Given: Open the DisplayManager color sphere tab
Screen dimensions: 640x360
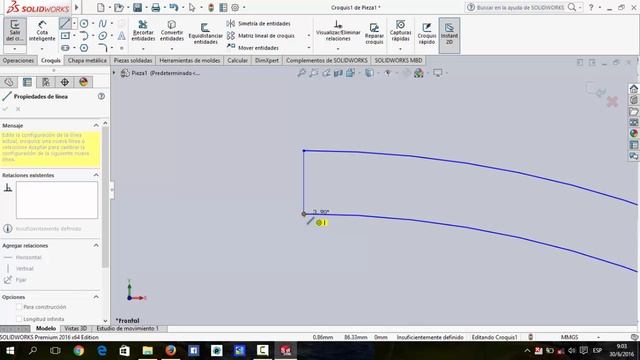Looking at the screenshot, I should point(83,82).
